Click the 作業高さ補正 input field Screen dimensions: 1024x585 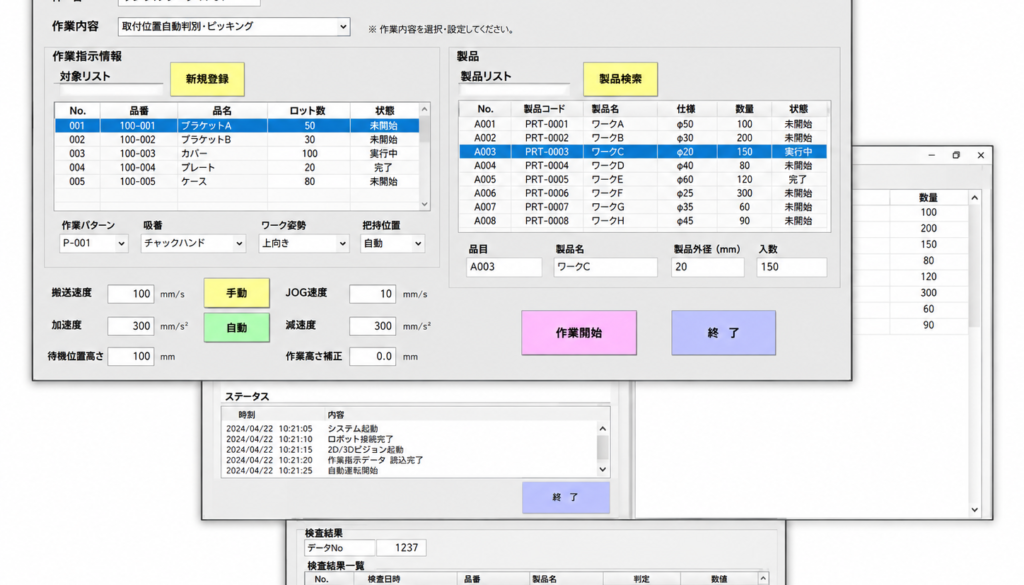click(x=372, y=356)
